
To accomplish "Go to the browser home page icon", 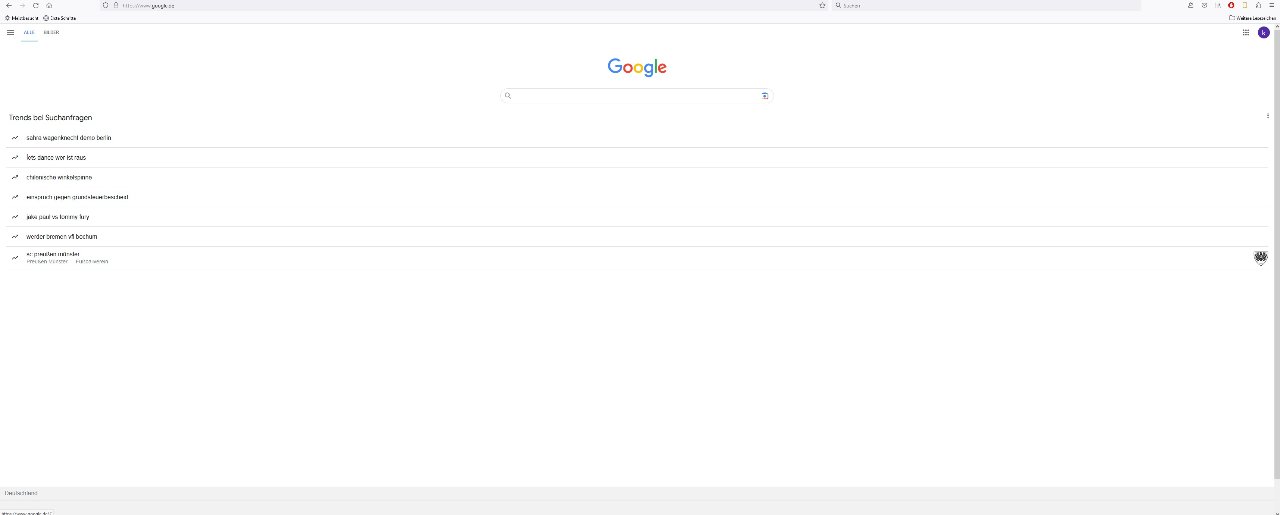I will (49, 5).
